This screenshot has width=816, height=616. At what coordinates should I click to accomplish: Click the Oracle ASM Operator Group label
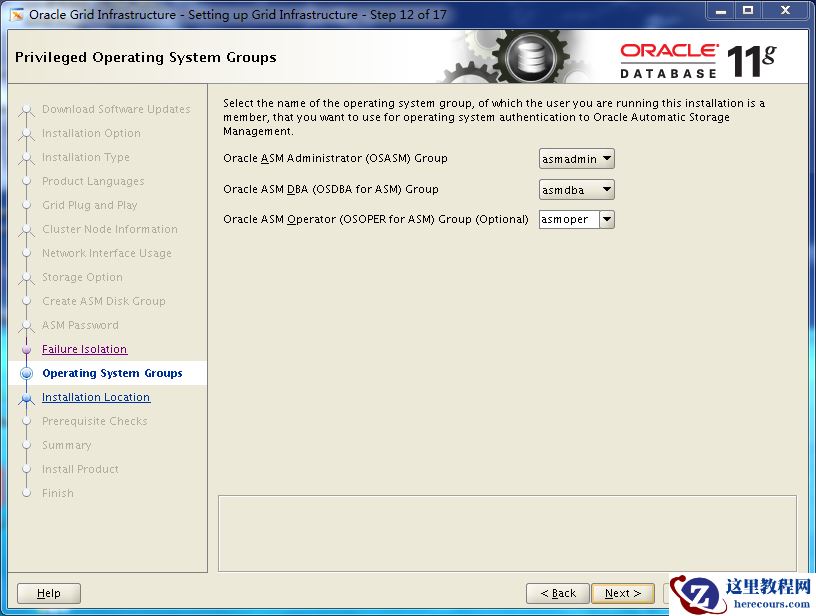[x=376, y=220]
